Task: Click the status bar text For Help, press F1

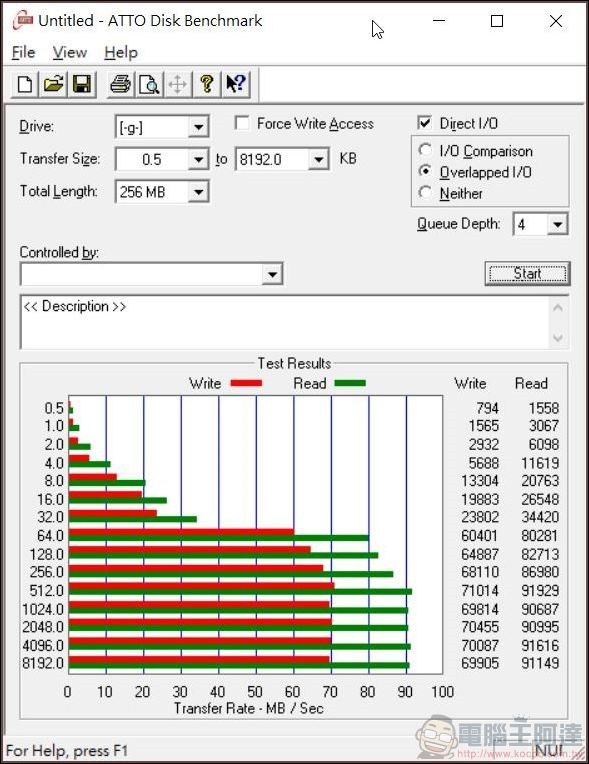Action: pyautogui.click(x=67, y=750)
